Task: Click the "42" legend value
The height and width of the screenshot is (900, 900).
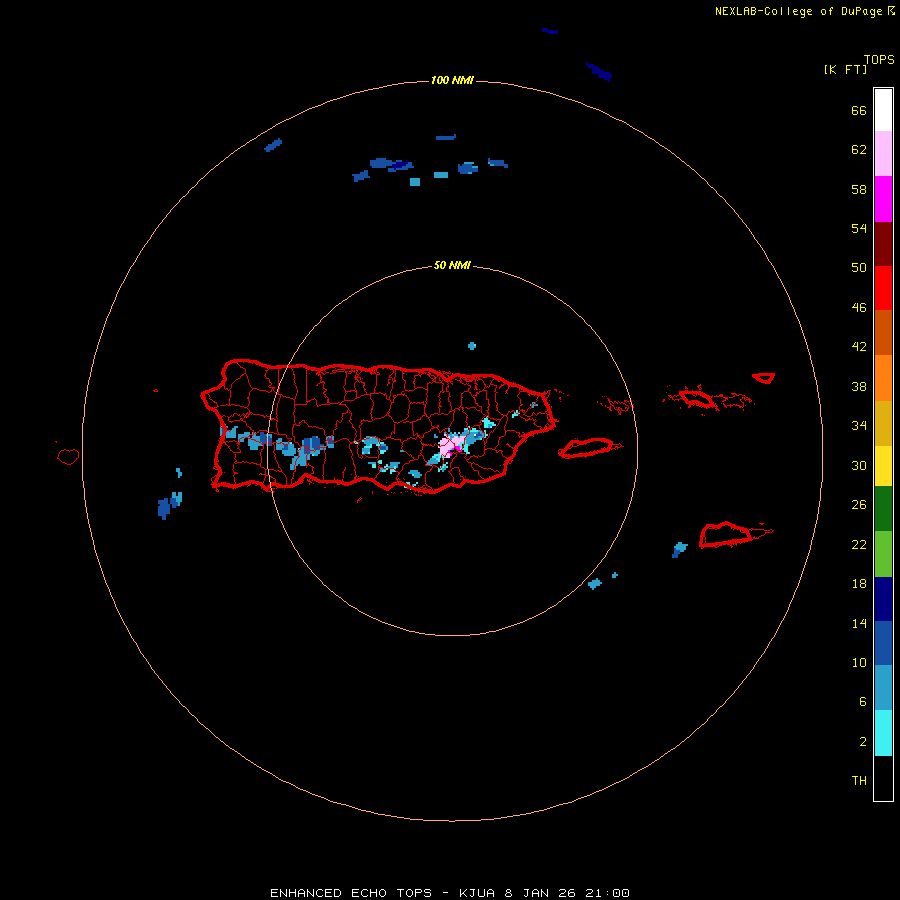Action: tap(859, 346)
